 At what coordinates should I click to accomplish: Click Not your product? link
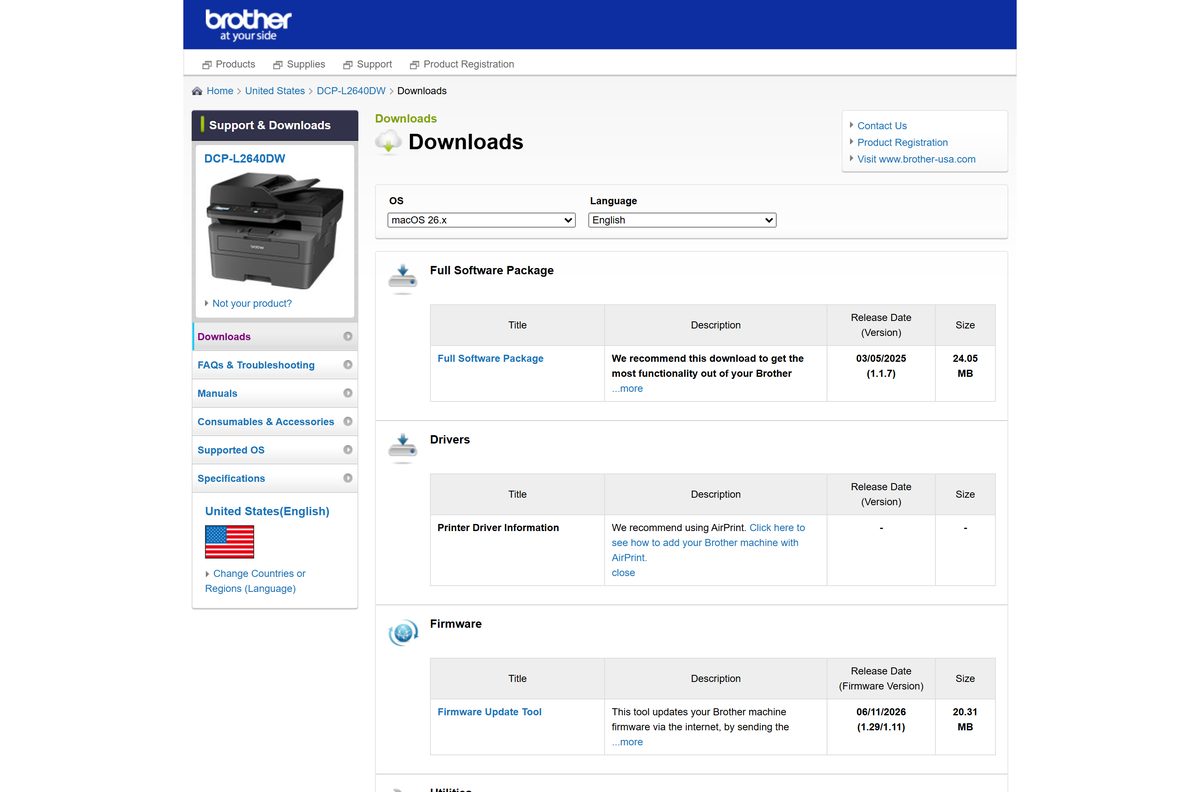pos(252,303)
